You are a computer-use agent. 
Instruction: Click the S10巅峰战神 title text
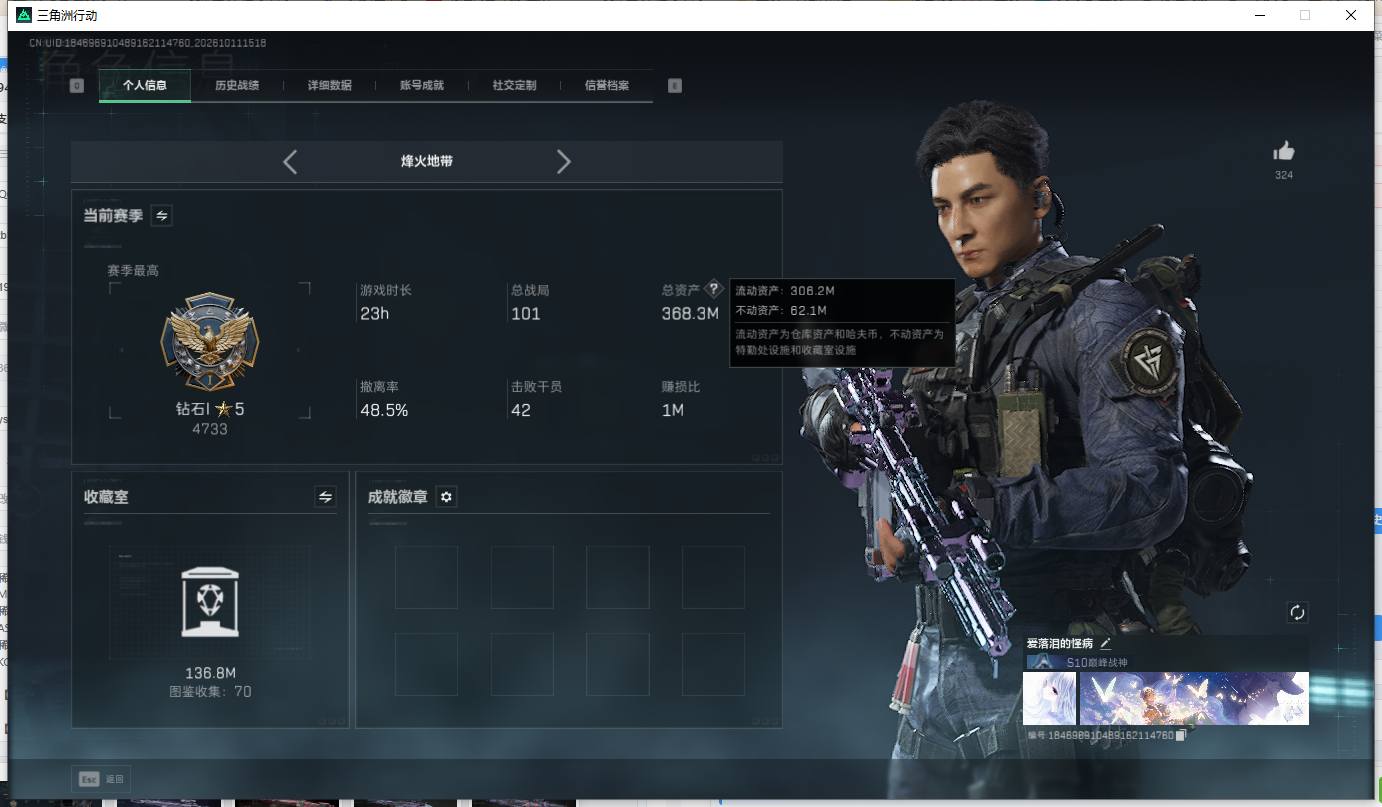coord(1097,662)
